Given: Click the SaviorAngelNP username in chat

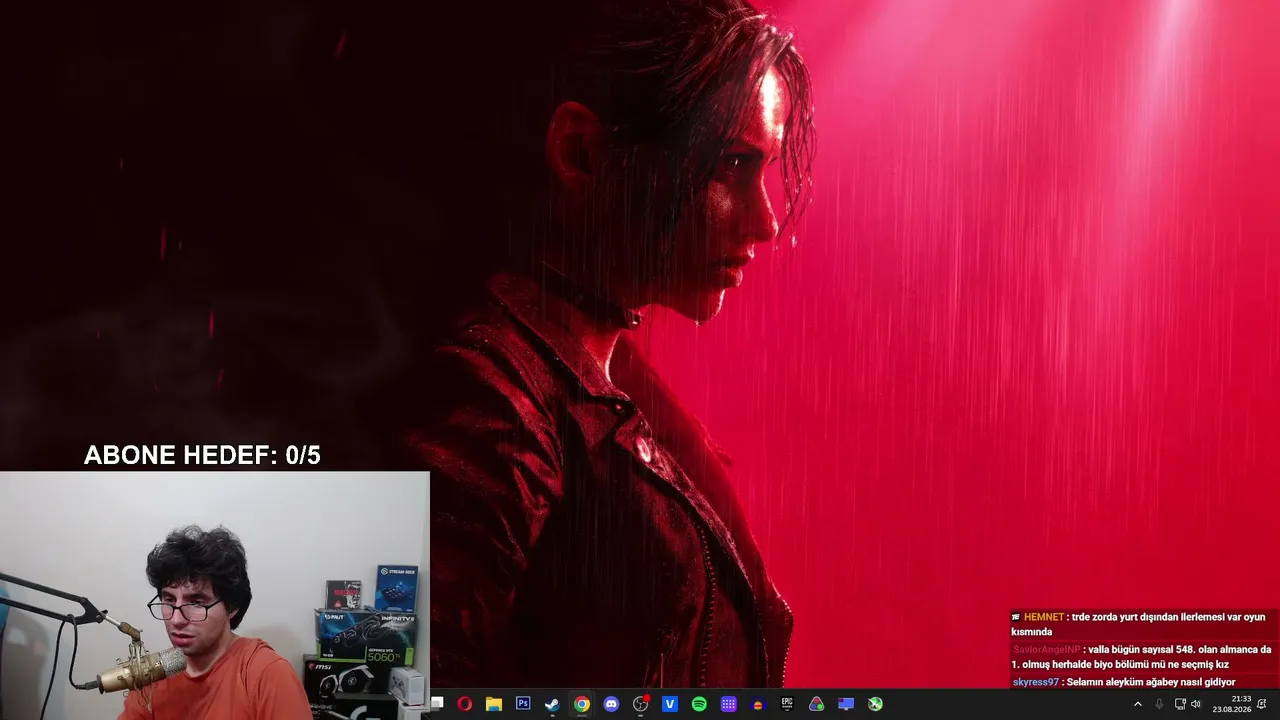Looking at the screenshot, I should [1046, 650].
